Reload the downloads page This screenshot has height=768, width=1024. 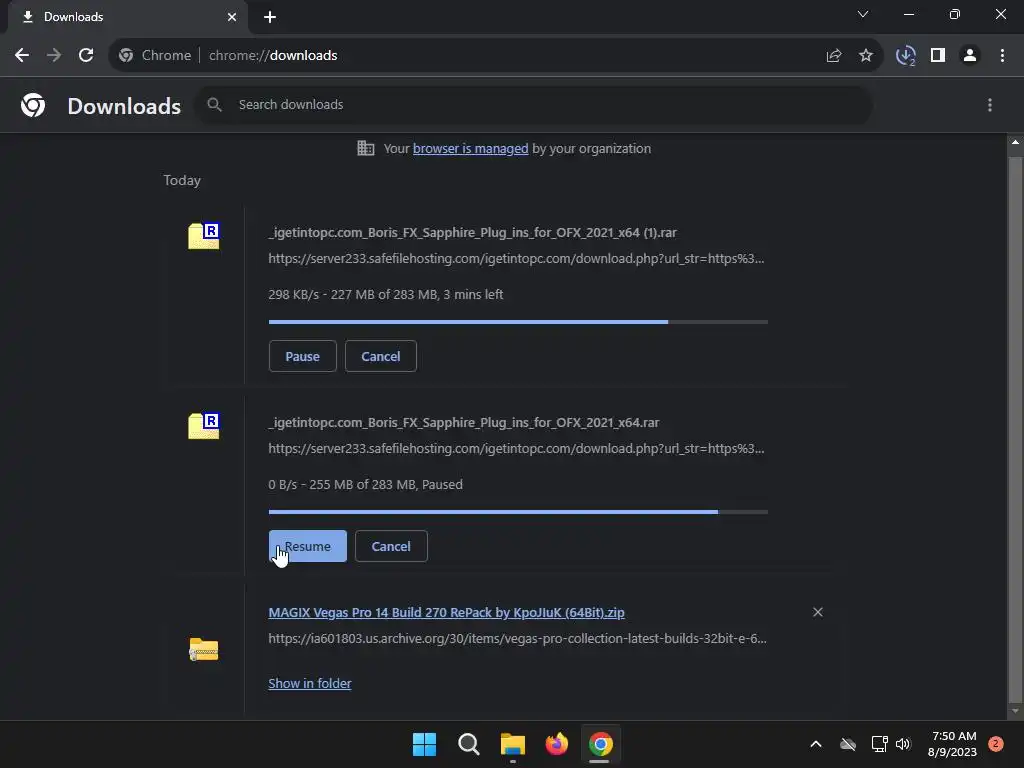click(86, 56)
